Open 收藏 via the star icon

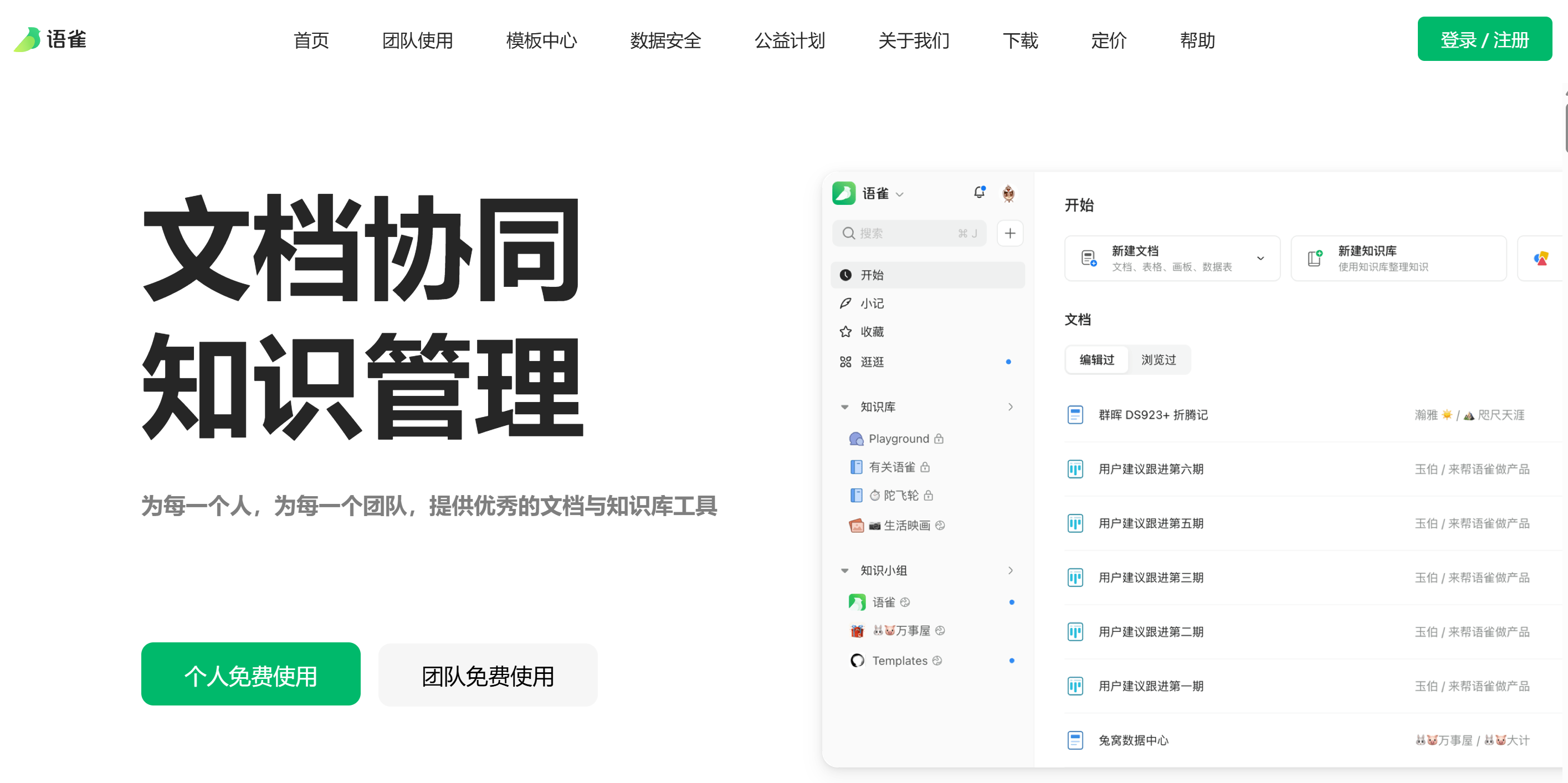point(846,332)
